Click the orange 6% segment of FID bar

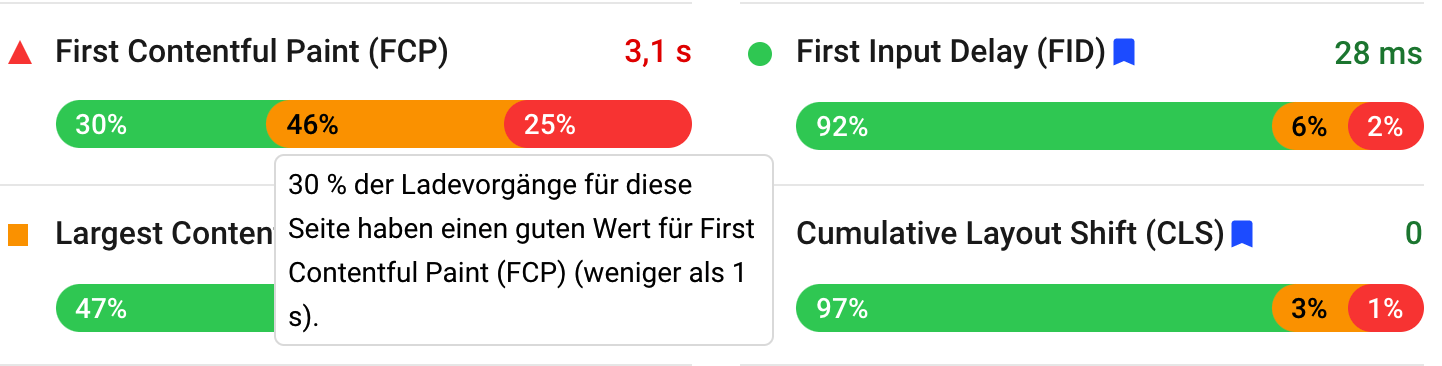(x=1310, y=127)
